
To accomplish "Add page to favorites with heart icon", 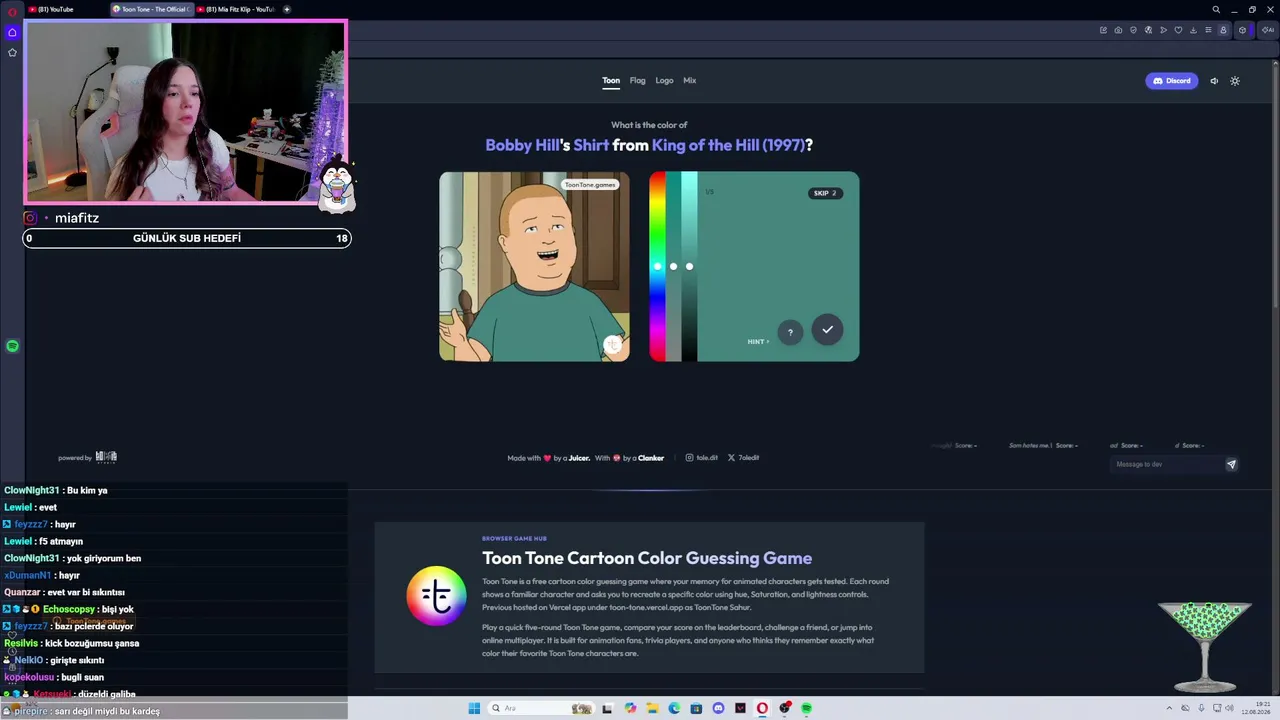I will [1179, 30].
